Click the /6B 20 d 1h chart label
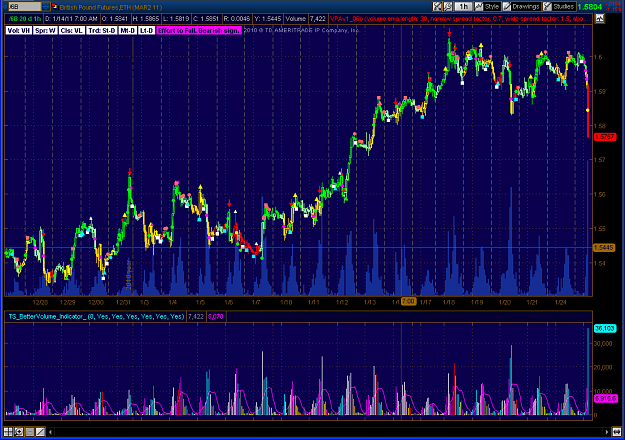The height and width of the screenshot is (440, 625). [25, 19]
